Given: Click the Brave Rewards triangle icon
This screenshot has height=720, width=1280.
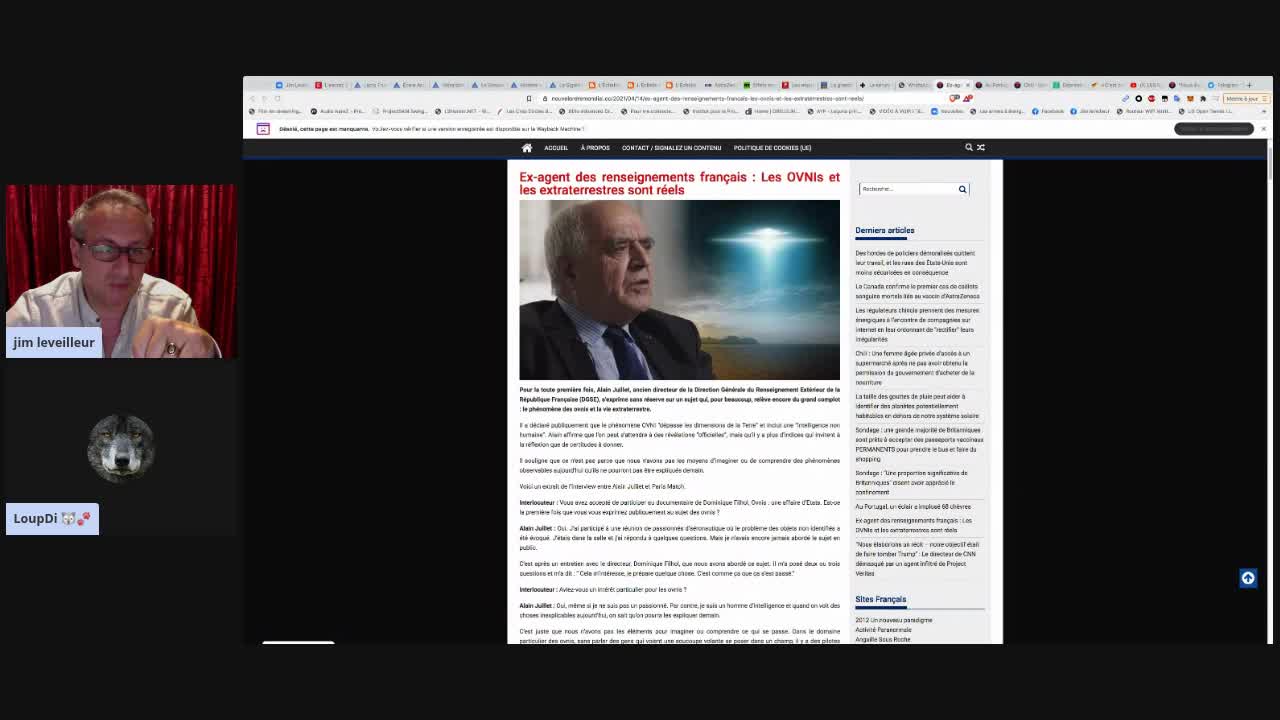Looking at the screenshot, I should (x=968, y=98).
